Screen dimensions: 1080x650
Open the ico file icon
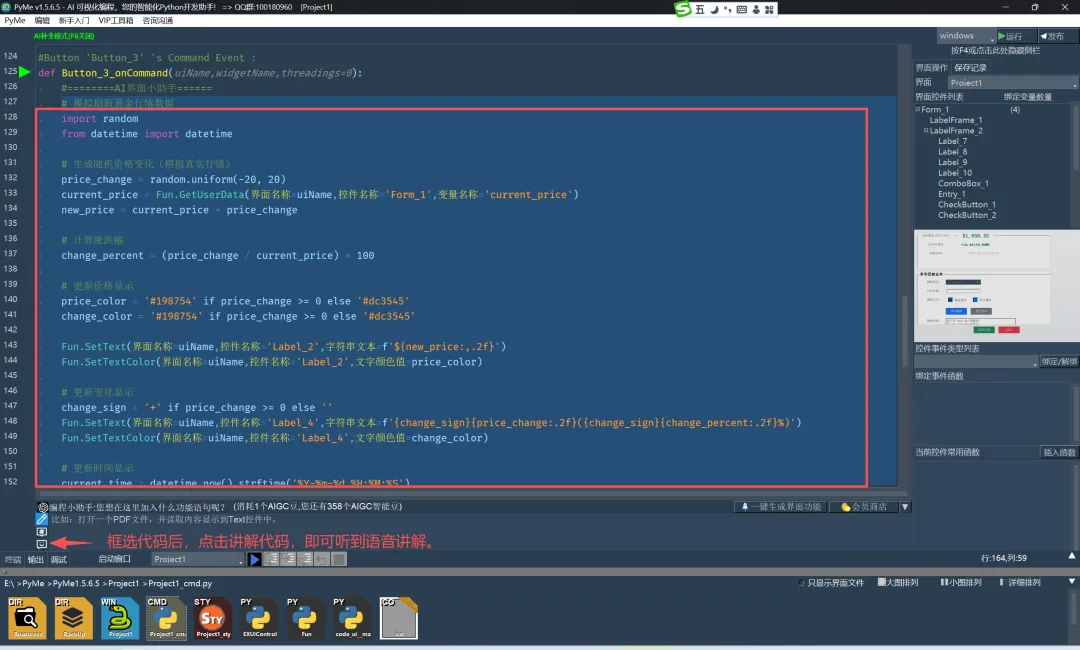tap(399, 618)
